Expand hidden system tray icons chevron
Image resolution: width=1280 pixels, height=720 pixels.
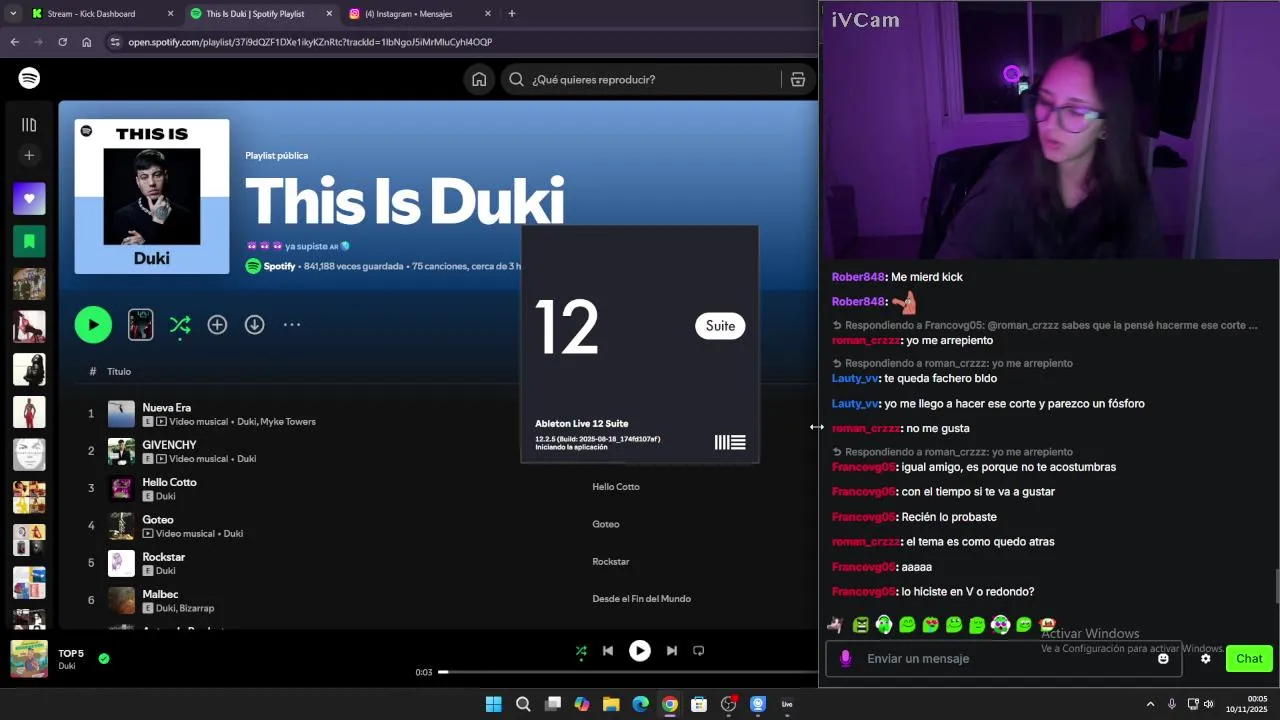1150,704
